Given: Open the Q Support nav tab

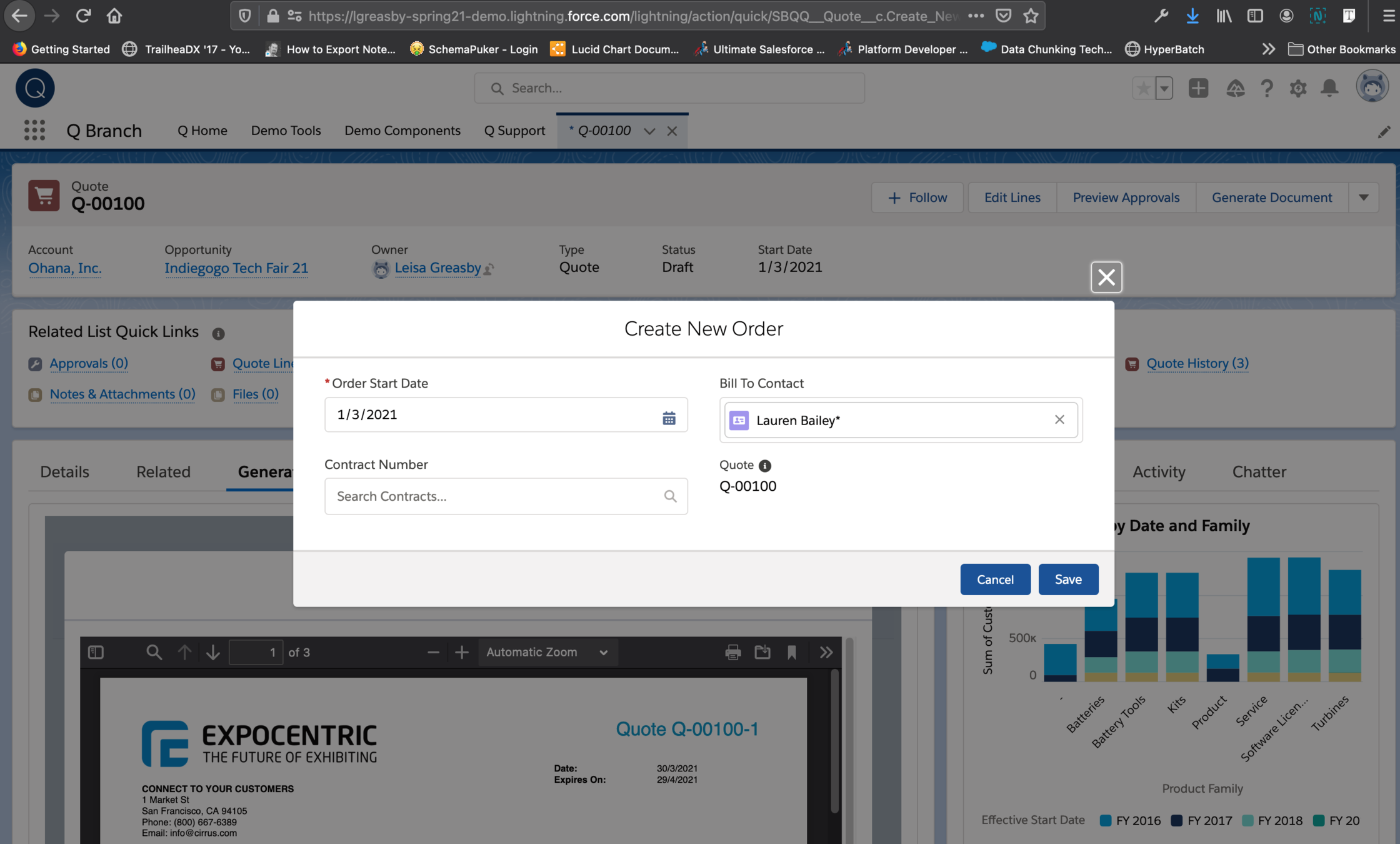Looking at the screenshot, I should tap(514, 130).
